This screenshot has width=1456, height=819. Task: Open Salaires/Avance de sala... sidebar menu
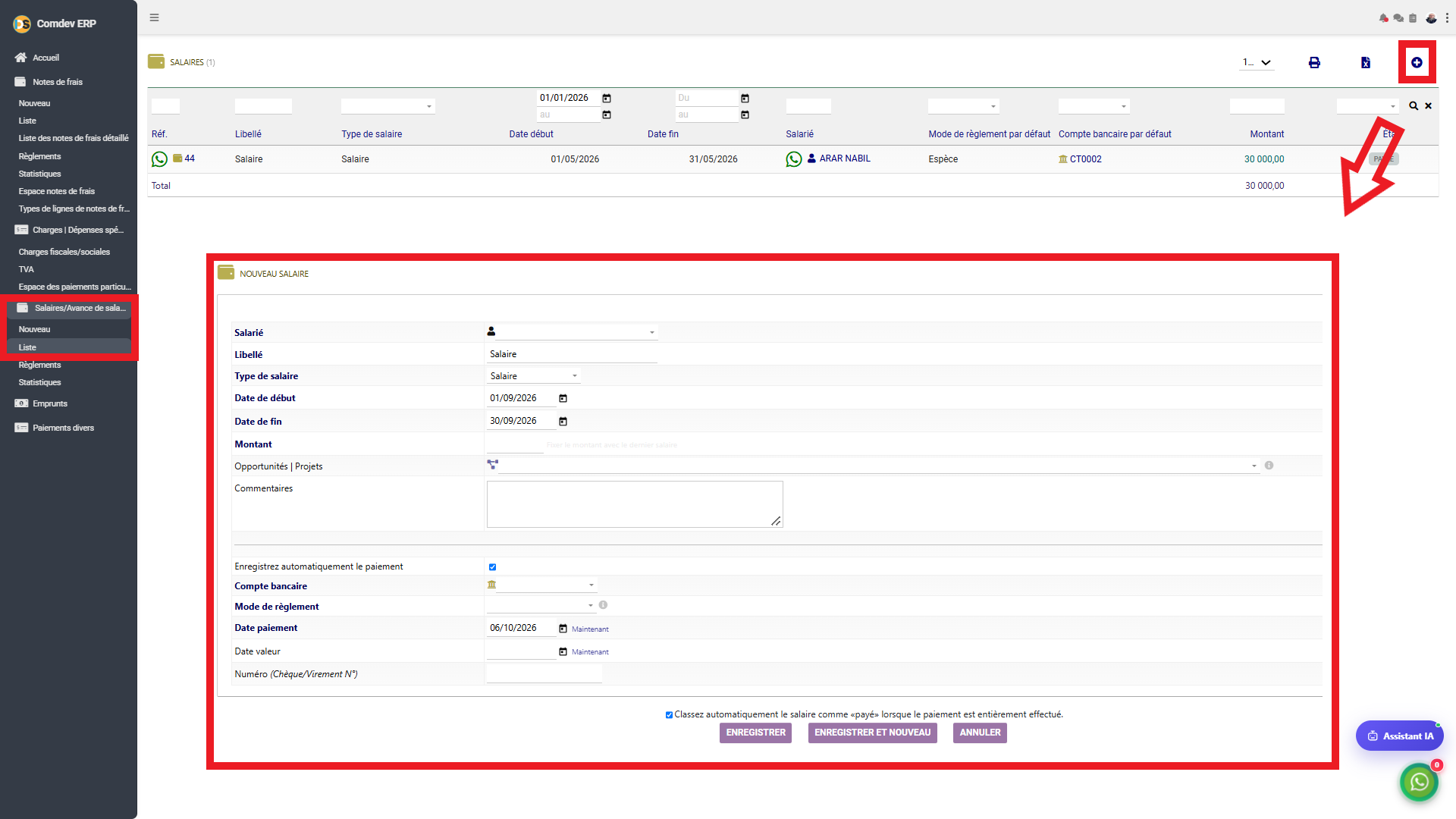tap(80, 308)
